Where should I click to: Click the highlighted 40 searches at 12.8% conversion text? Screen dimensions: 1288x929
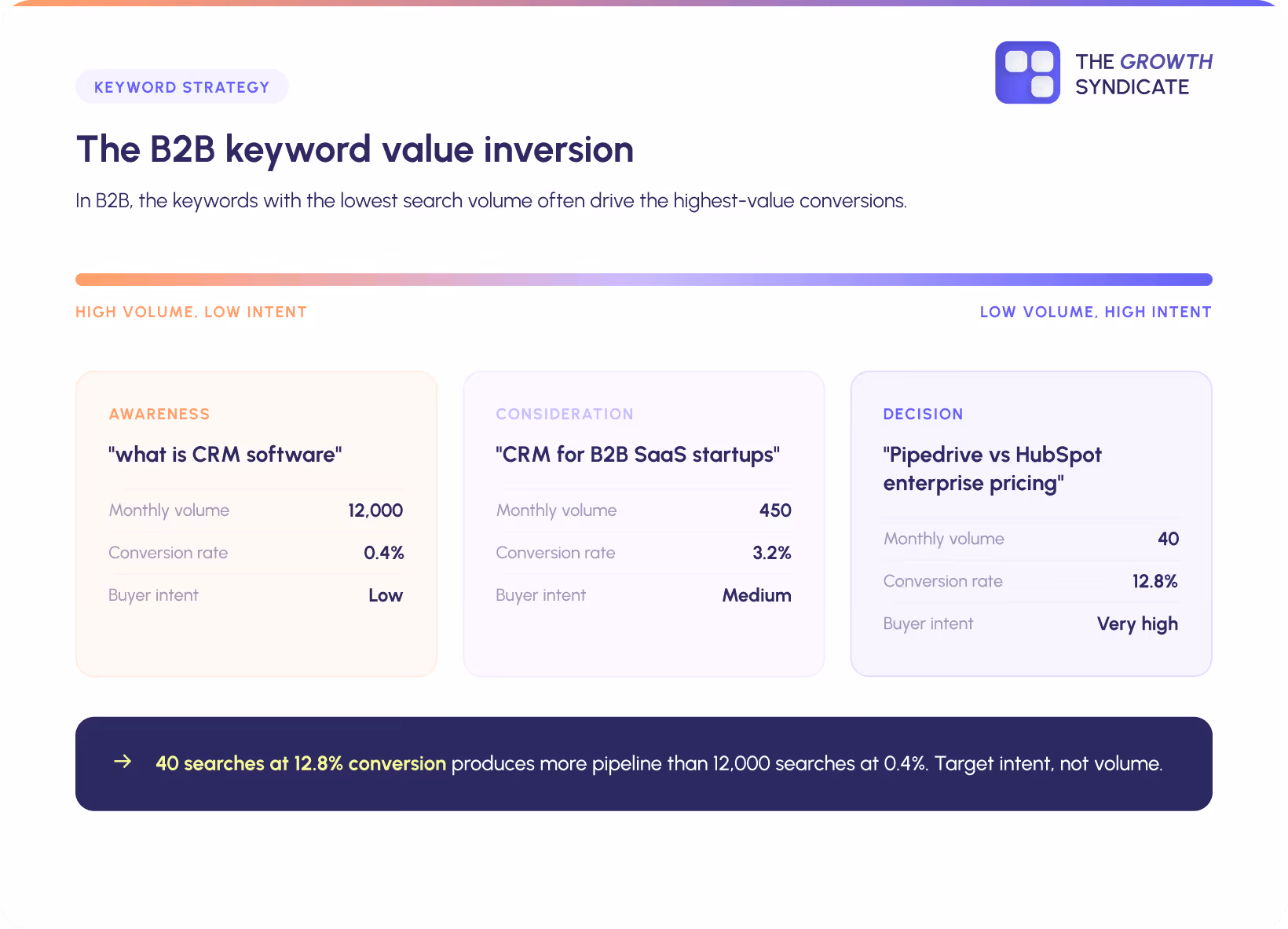click(x=301, y=763)
